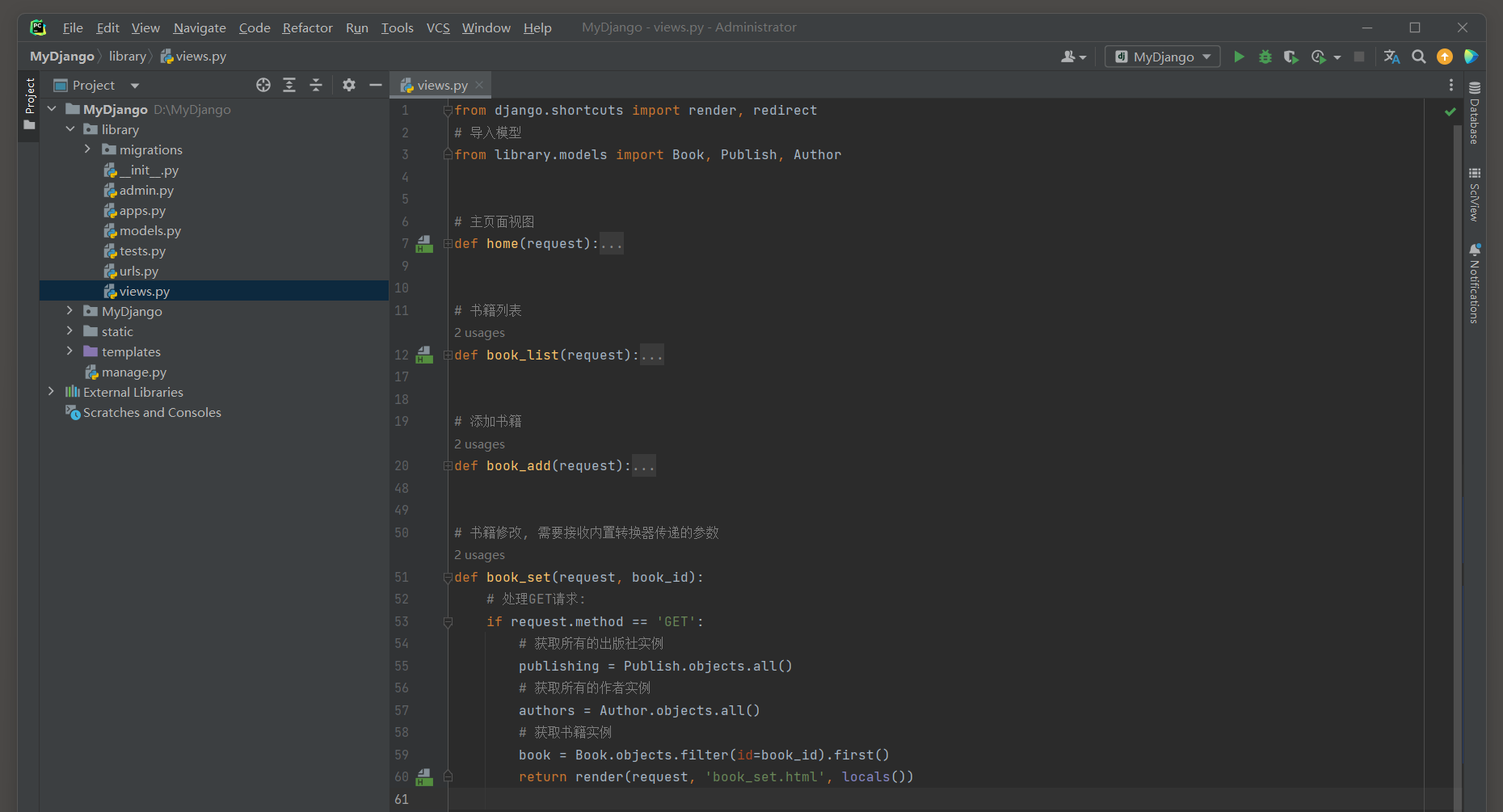The image size is (1503, 812).
Task: Open editor tabs three-dot menu
Action: pos(1451,85)
